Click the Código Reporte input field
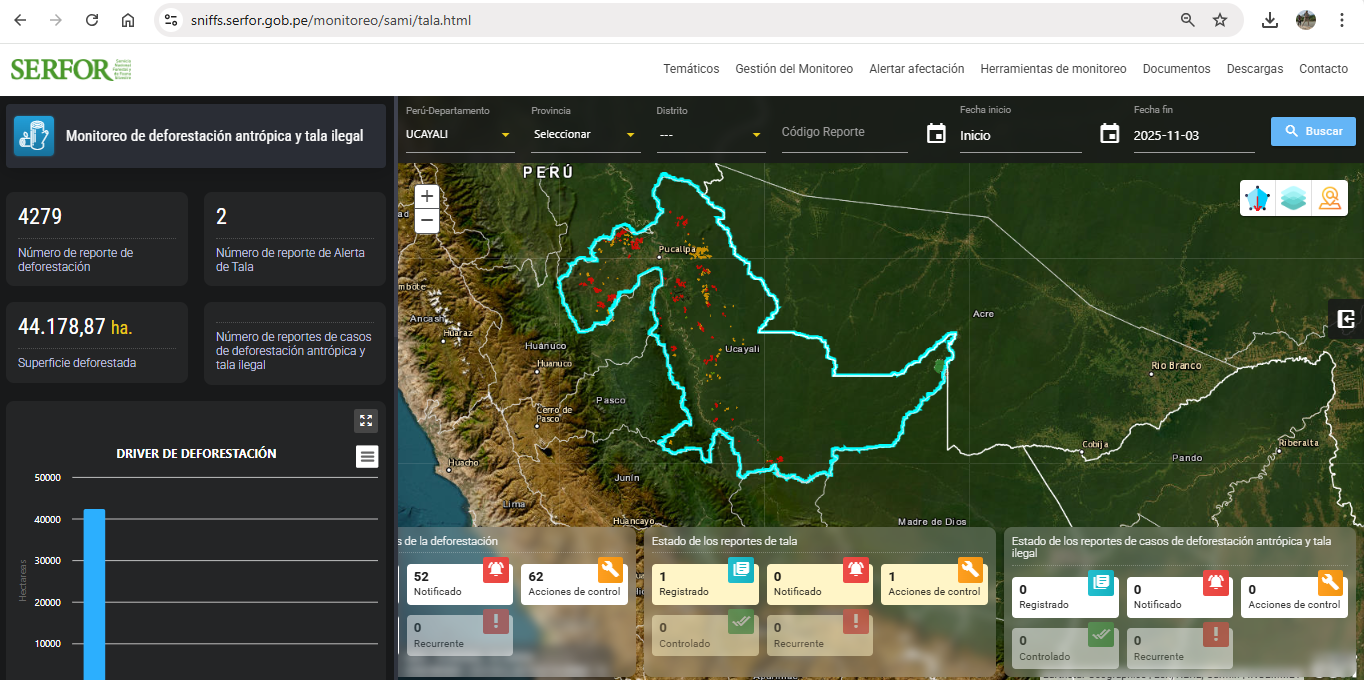This screenshot has width=1364, height=680. coord(844,133)
